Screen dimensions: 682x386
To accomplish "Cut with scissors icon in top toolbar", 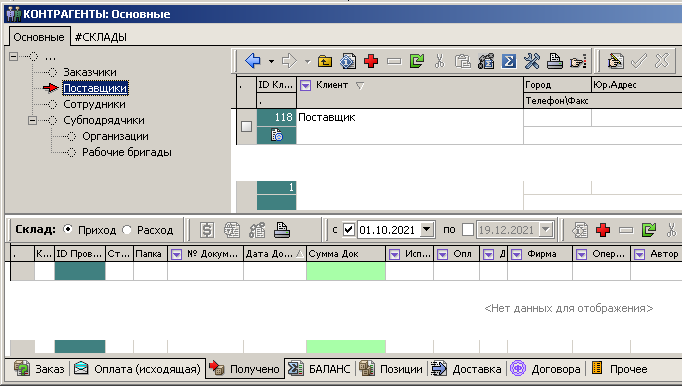I will [x=440, y=61].
